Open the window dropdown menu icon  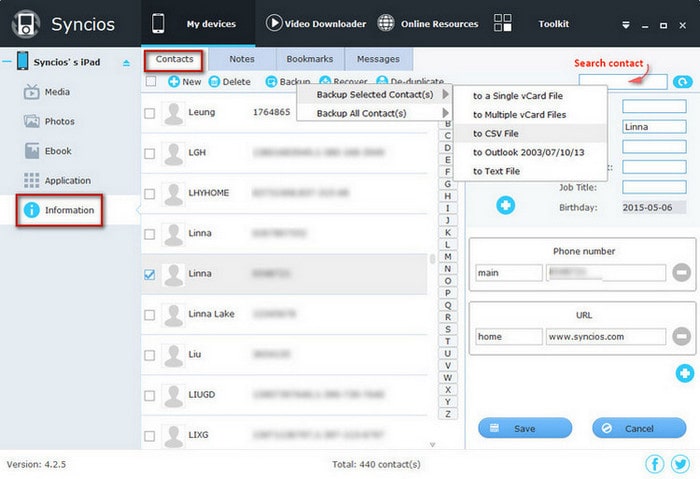(626, 25)
